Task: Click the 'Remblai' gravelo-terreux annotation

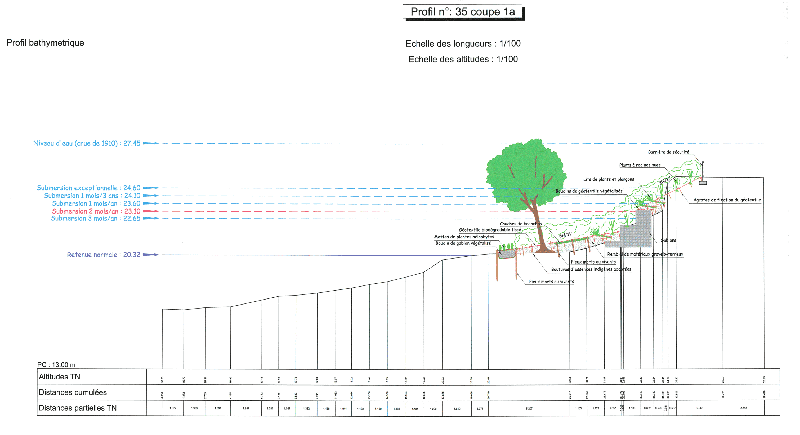Action: 645,254
